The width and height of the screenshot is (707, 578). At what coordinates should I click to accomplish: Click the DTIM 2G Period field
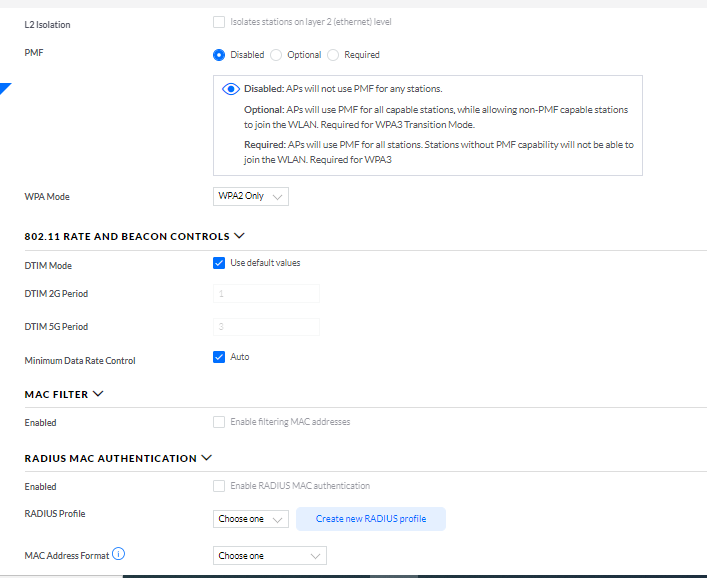(x=266, y=293)
